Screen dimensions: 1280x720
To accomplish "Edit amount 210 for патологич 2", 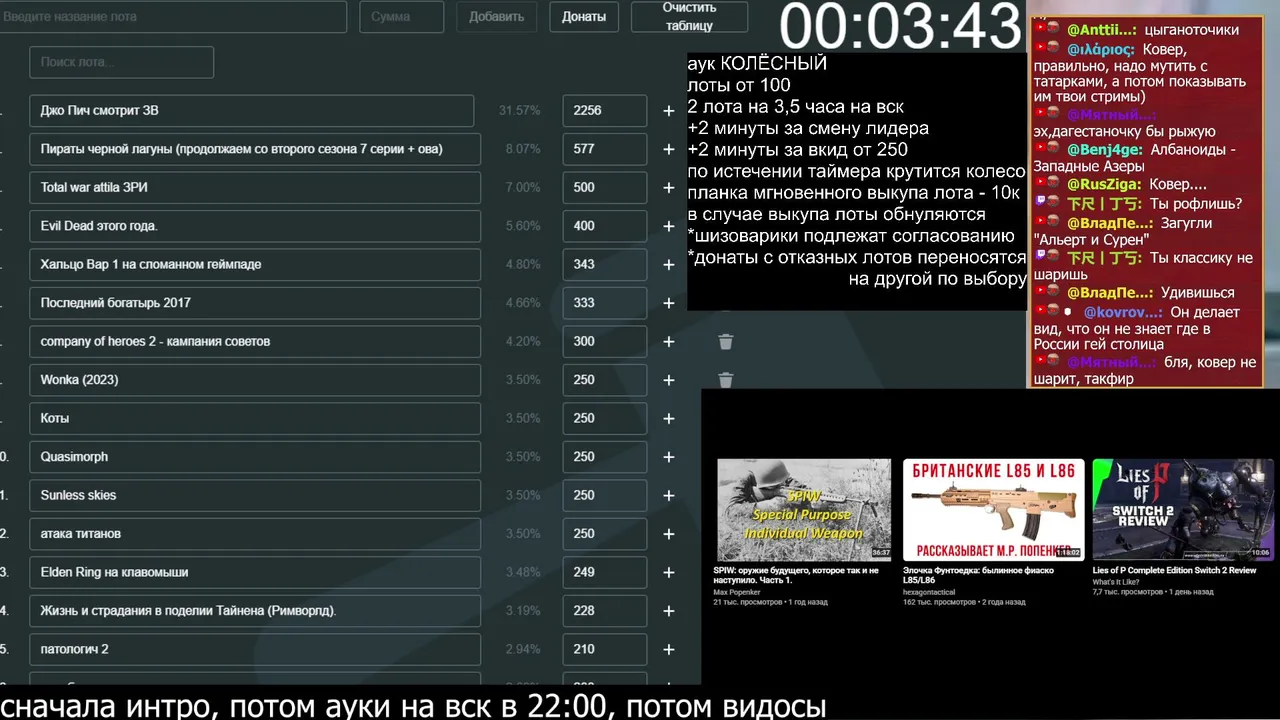I will click(604, 650).
